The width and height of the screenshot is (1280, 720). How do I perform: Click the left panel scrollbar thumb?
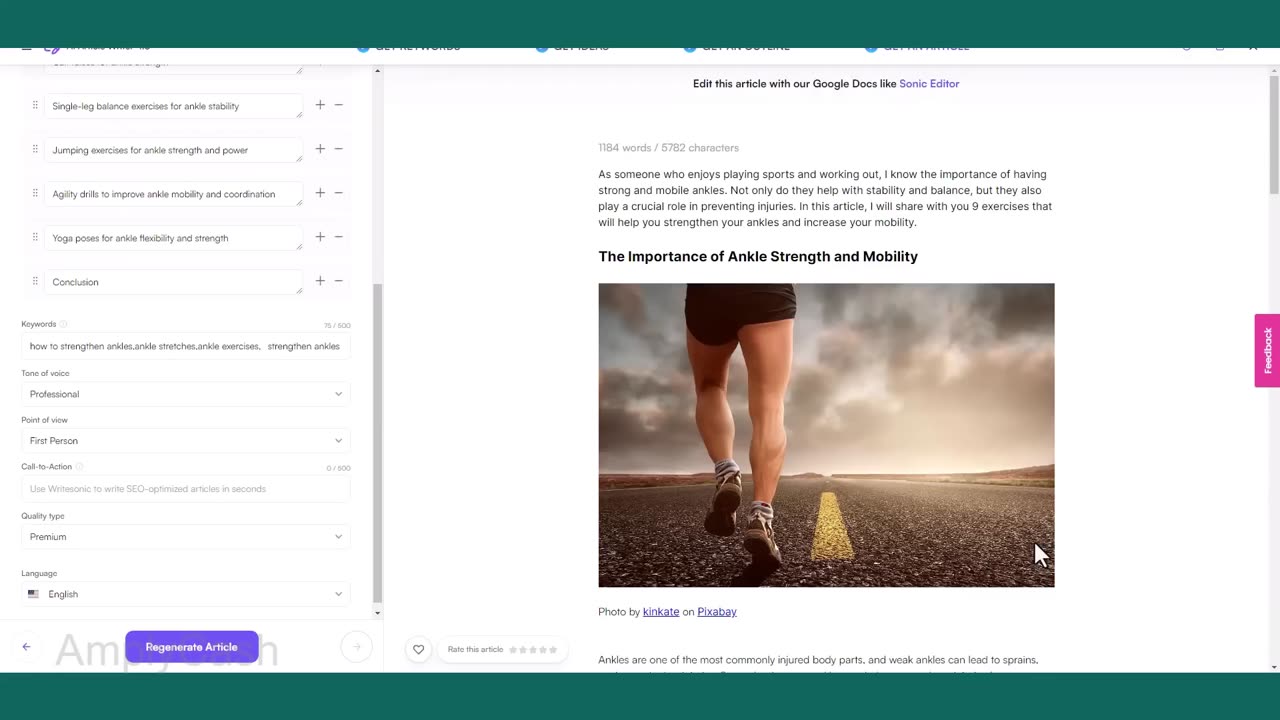(x=377, y=443)
